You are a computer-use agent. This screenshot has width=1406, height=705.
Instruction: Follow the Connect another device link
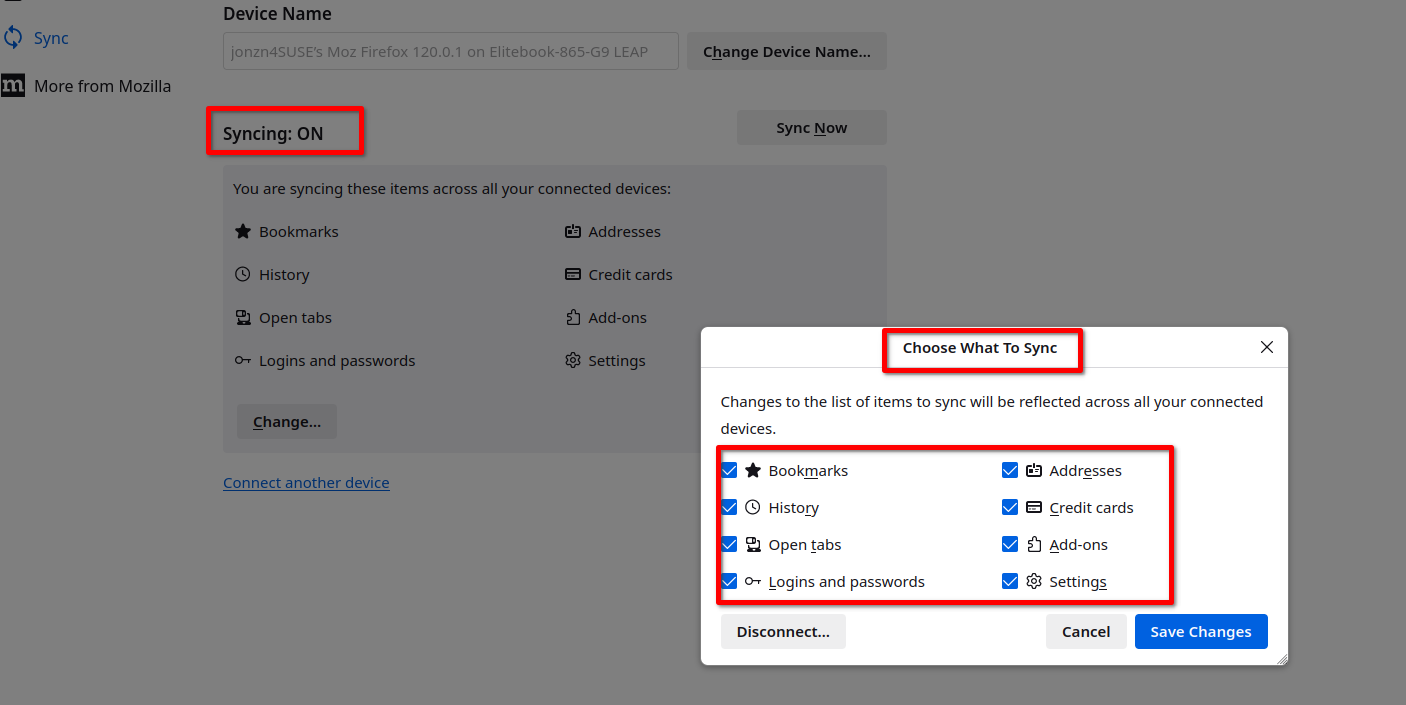pos(306,483)
